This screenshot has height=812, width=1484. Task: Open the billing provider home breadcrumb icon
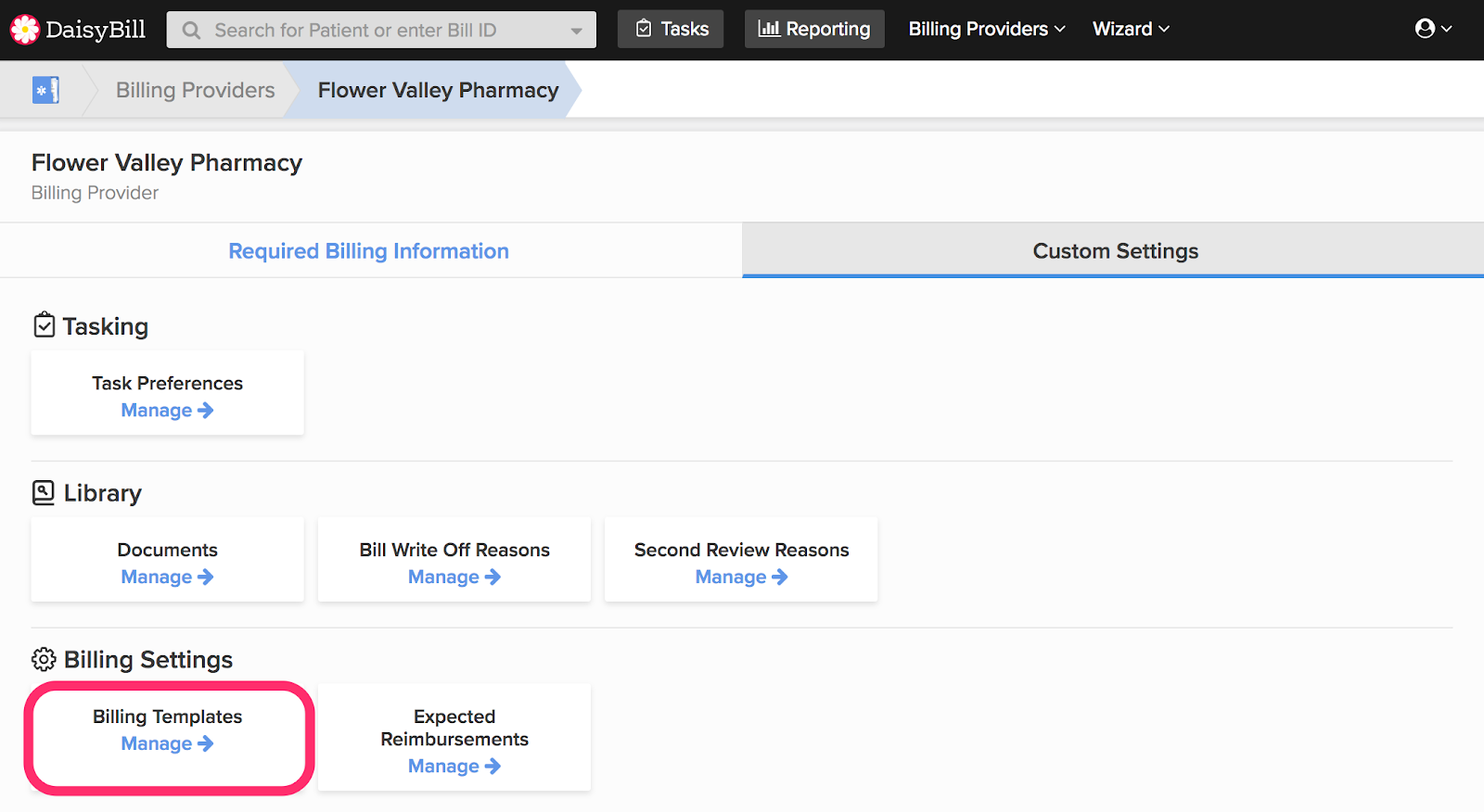click(45, 90)
